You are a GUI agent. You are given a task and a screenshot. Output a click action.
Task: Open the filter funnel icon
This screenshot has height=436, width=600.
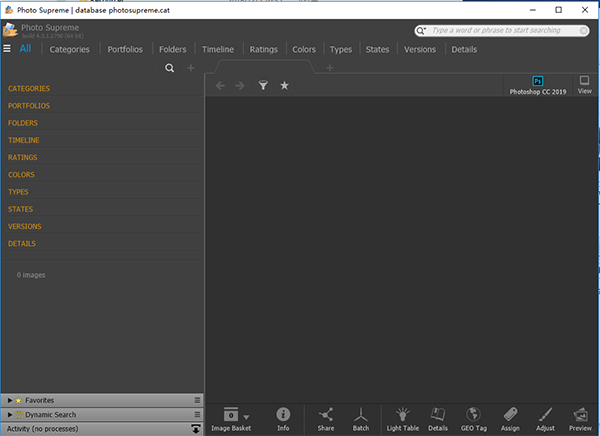[x=263, y=86]
